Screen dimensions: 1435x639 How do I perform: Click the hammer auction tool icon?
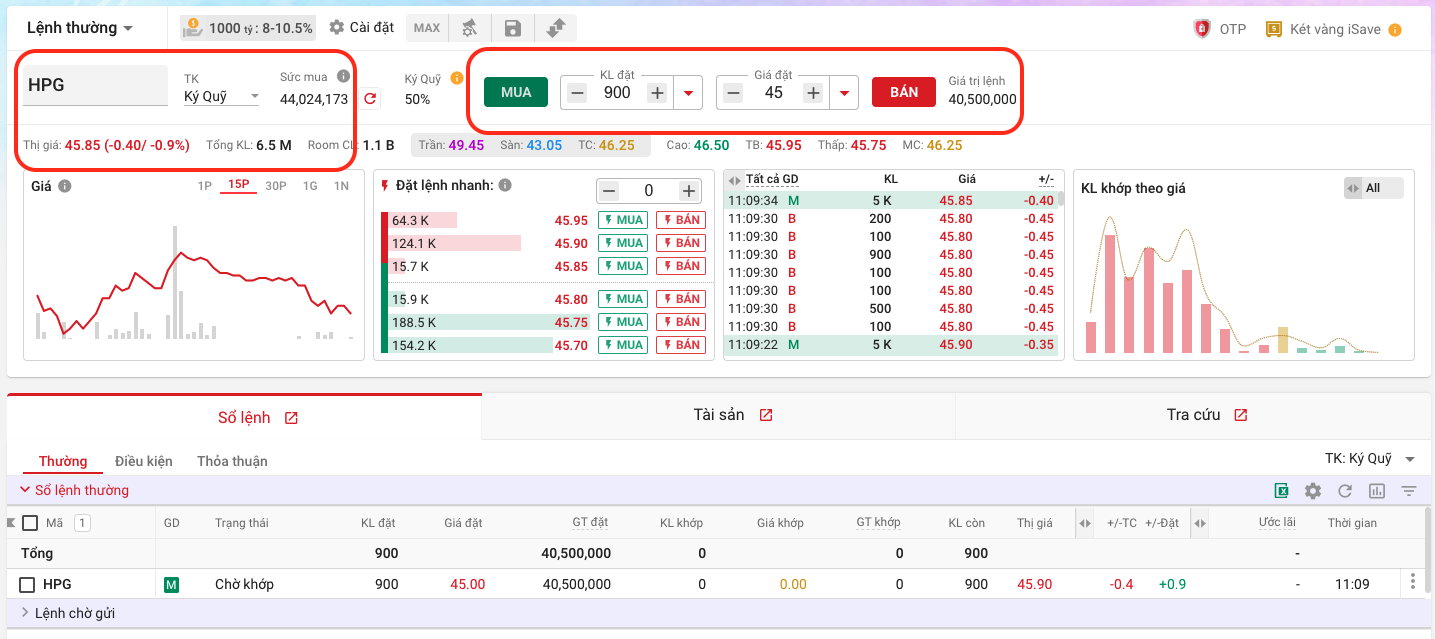(469, 28)
